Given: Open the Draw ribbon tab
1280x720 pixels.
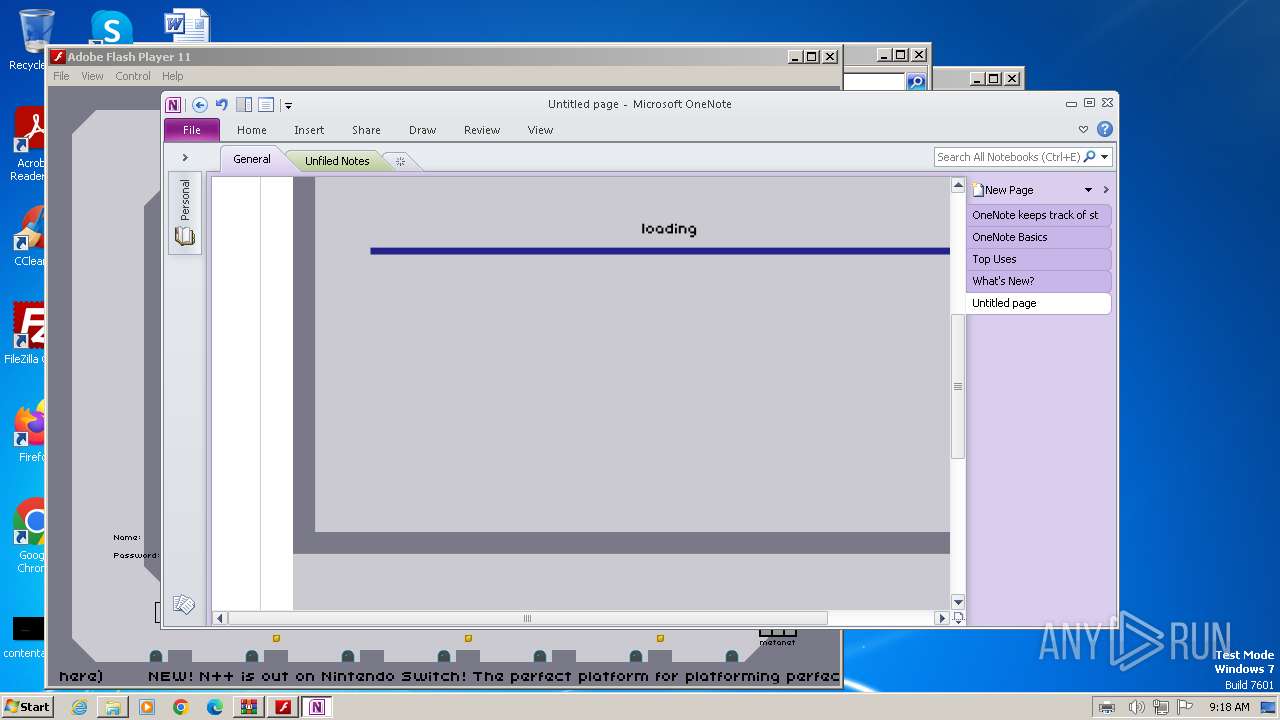Looking at the screenshot, I should (x=423, y=130).
